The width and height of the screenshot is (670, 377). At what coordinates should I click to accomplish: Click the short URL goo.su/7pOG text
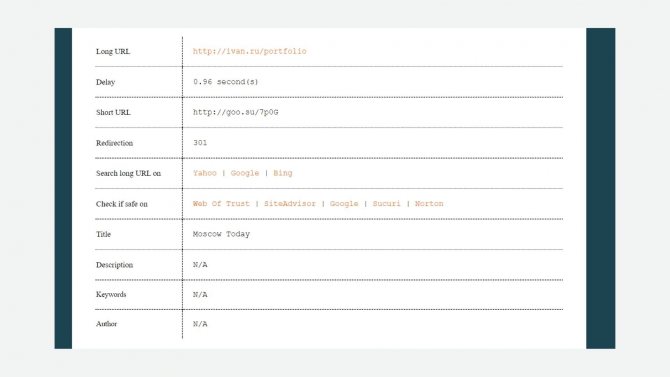pyautogui.click(x=235, y=112)
